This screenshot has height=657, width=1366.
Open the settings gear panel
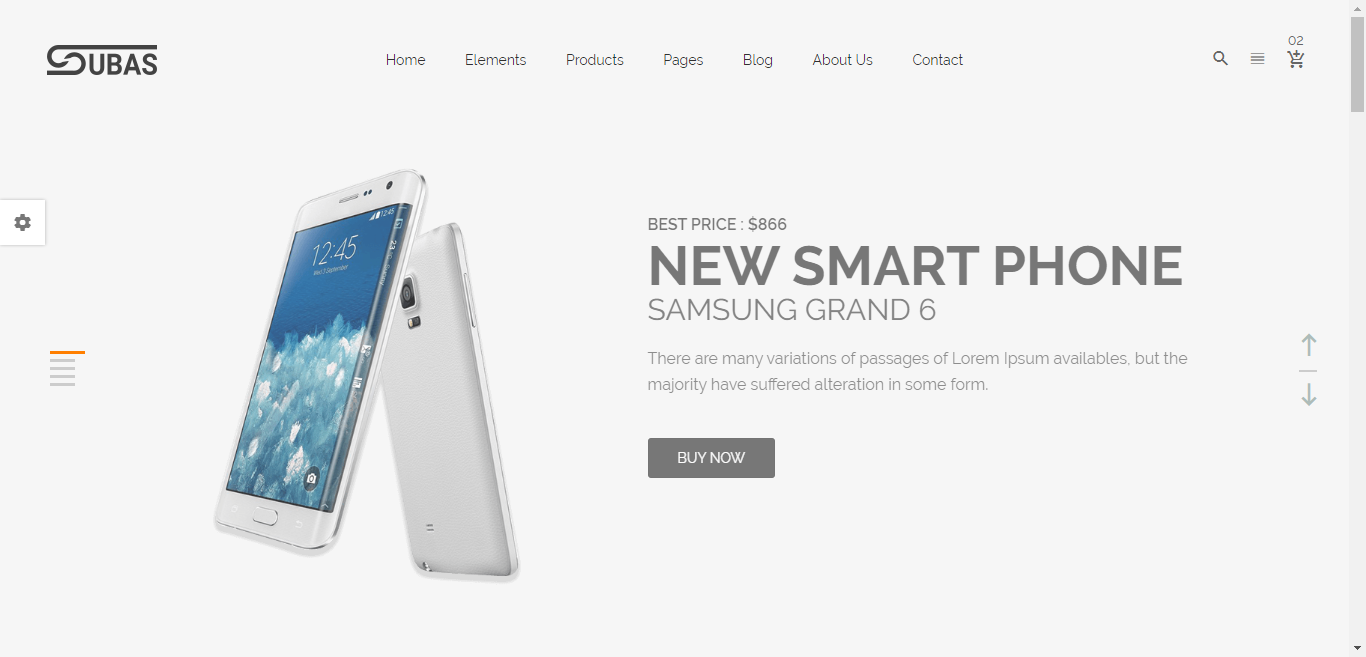click(x=22, y=222)
